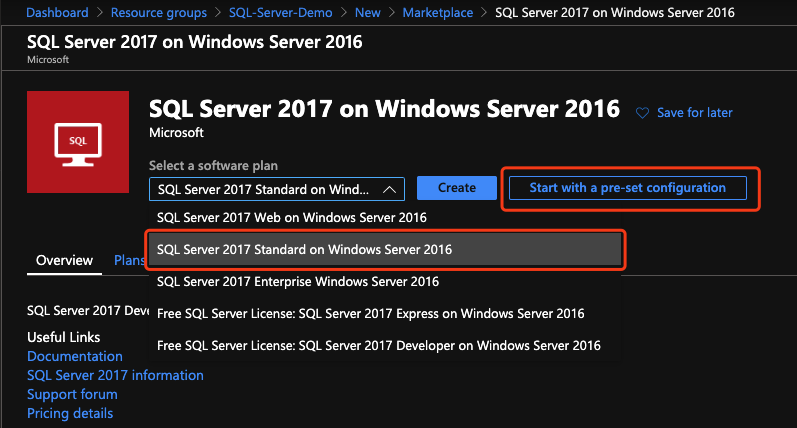Click the Useful Links heading text
Viewport: 797px width, 428px height.
pyautogui.click(x=64, y=337)
